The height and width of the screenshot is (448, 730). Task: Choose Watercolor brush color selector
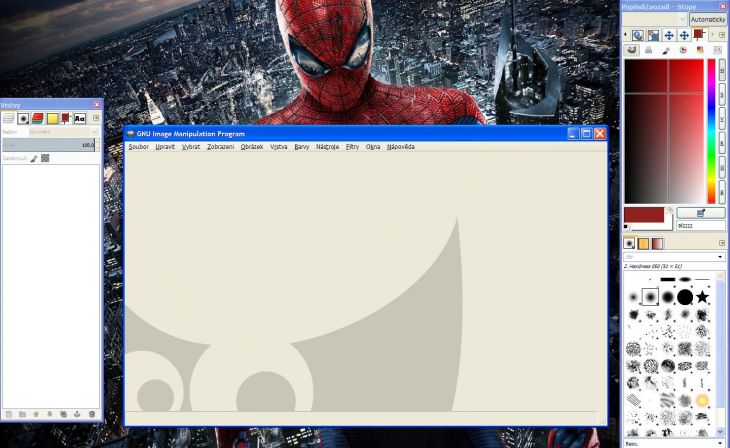point(666,50)
